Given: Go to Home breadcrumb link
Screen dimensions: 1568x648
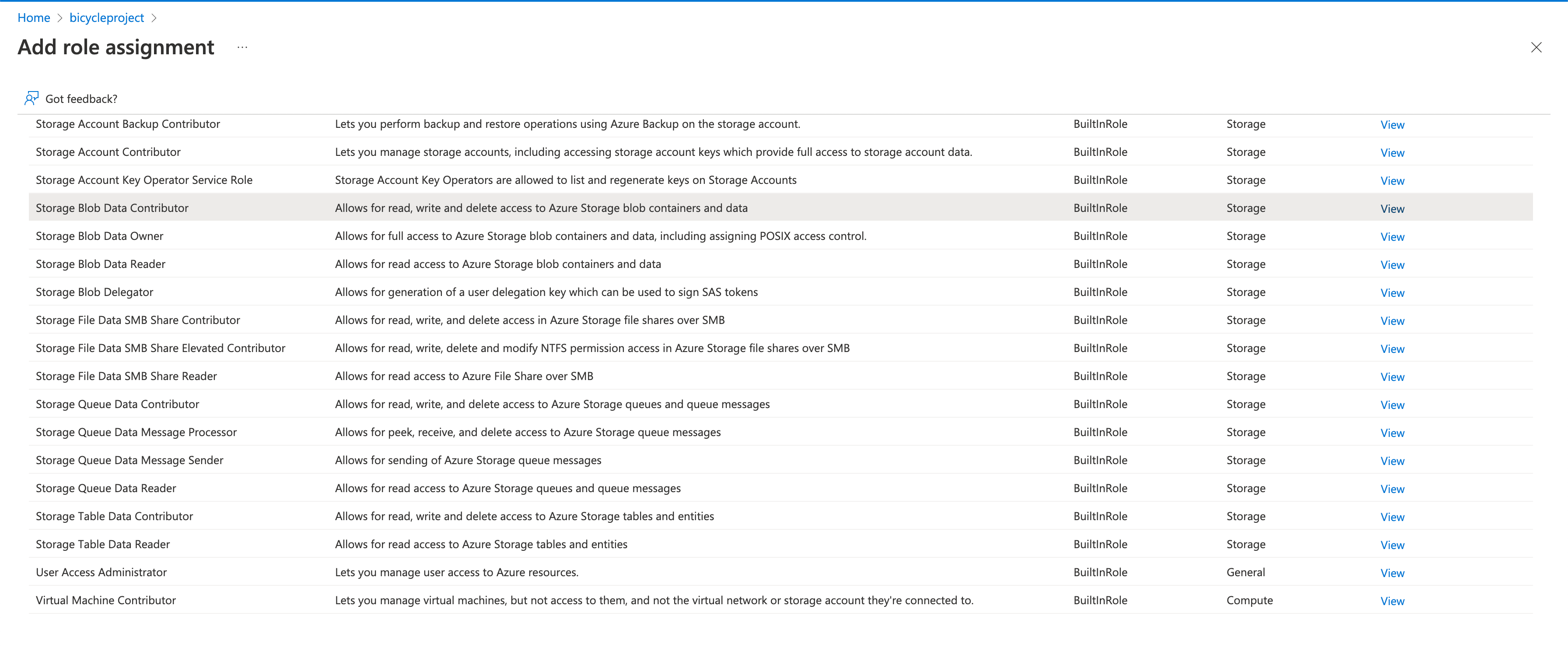Looking at the screenshot, I should pyautogui.click(x=34, y=18).
